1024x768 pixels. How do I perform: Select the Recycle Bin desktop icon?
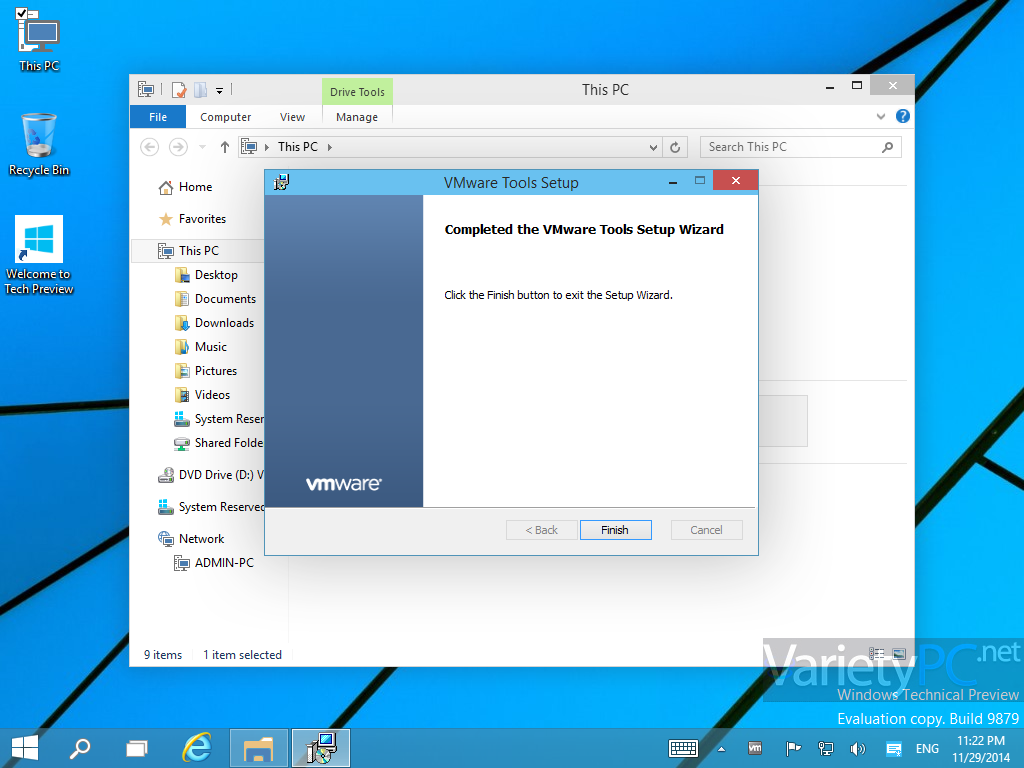(39, 144)
